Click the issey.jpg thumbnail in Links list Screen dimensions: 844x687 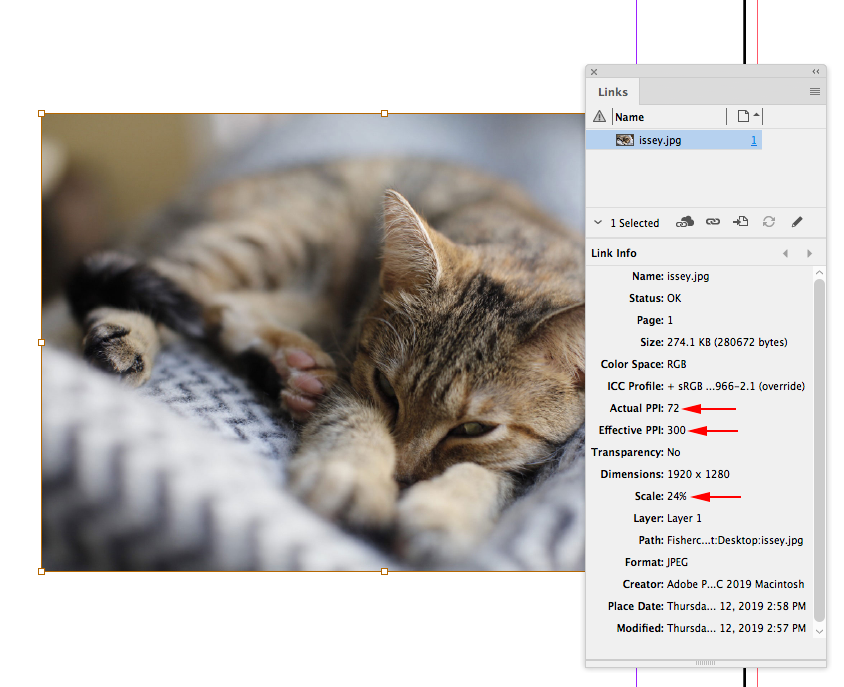624,140
